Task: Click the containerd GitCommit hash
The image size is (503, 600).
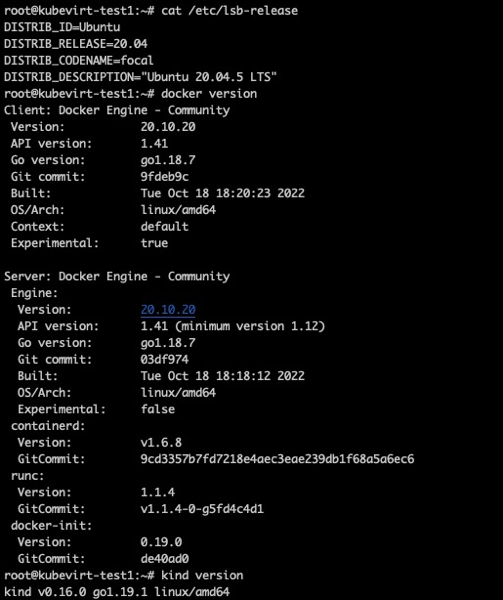Action: click(x=277, y=459)
